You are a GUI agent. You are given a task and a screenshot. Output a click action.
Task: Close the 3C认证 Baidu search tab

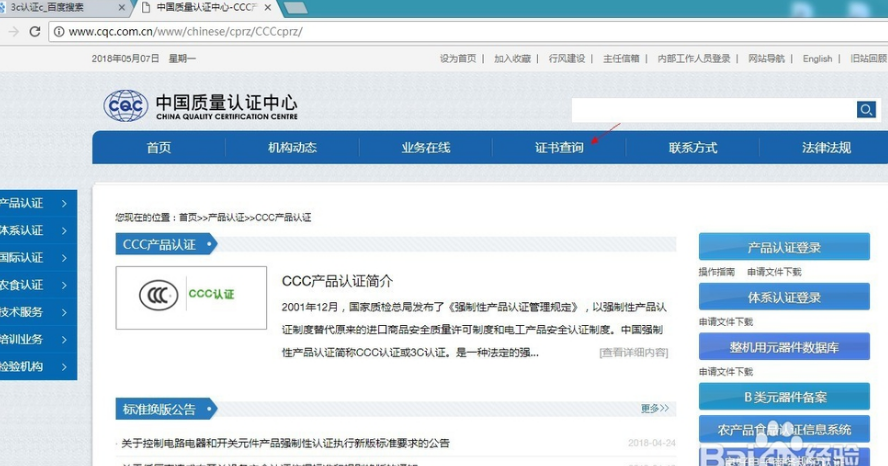[x=122, y=7]
